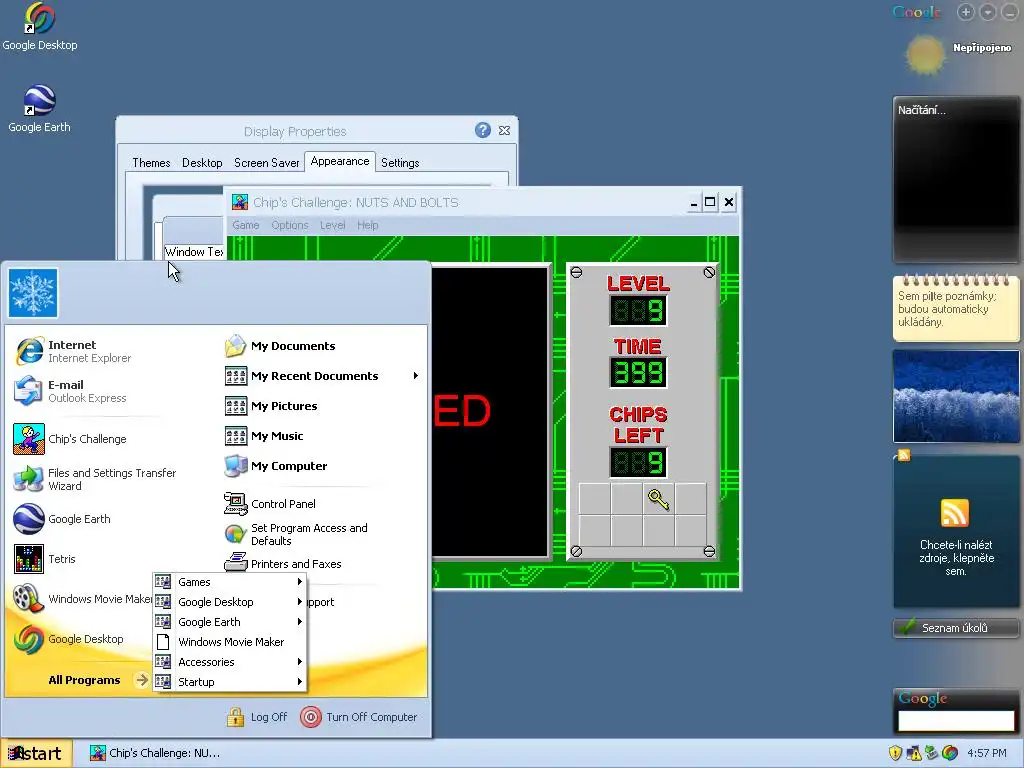Click the Načítání loading gadget panel
Image resolution: width=1024 pixels, height=768 pixels.
click(x=955, y=179)
